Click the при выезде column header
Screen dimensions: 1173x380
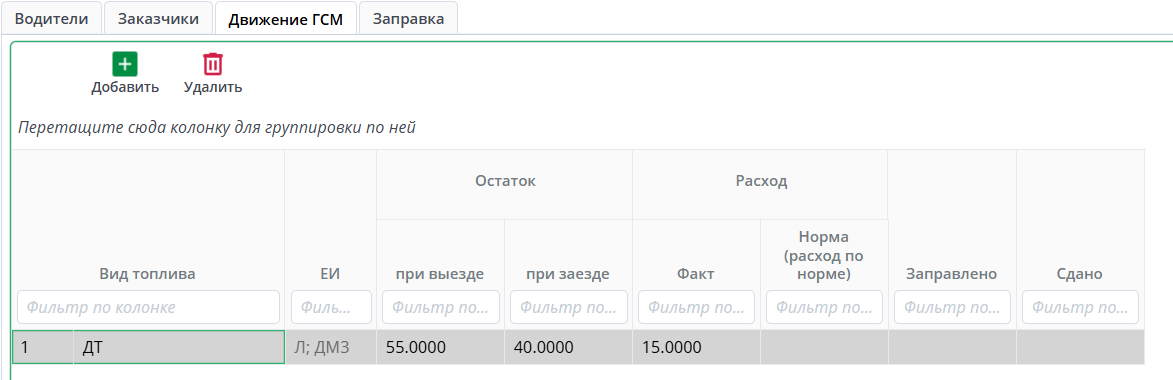point(441,274)
